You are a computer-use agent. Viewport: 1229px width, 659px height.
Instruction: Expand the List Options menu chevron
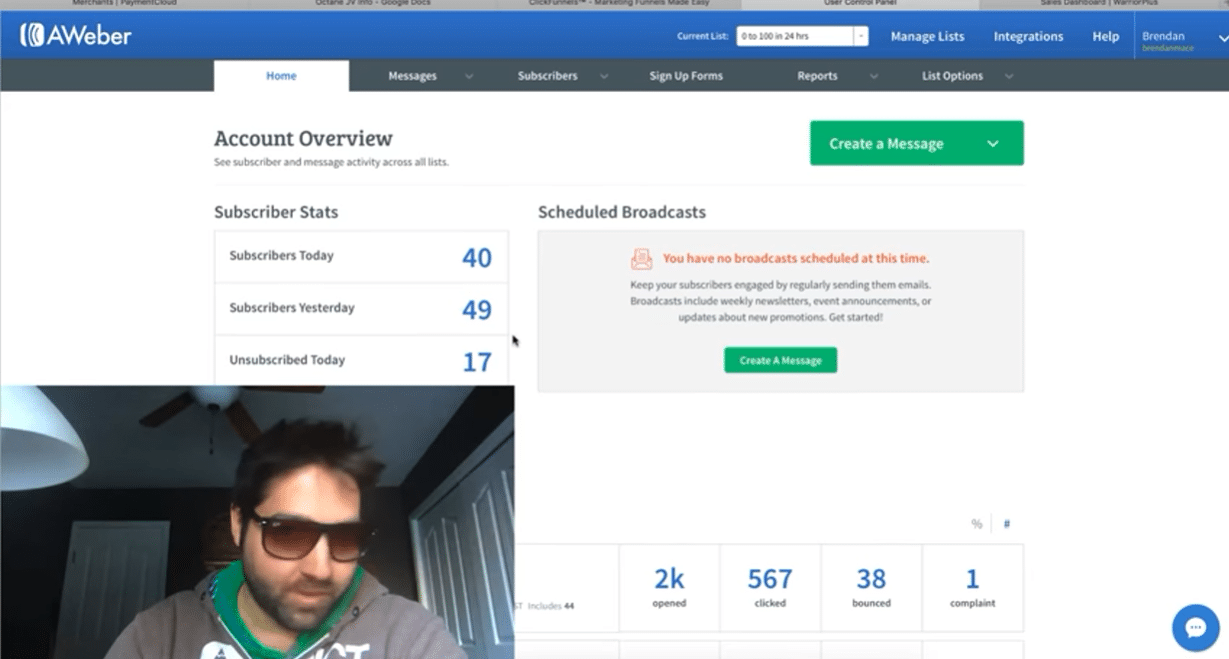click(x=1009, y=76)
